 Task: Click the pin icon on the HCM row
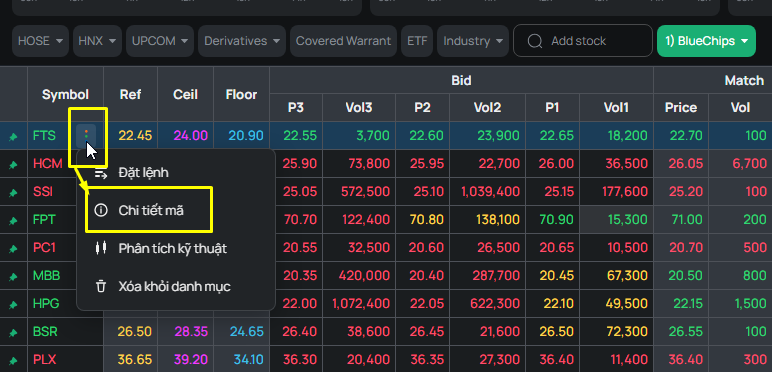[13, 166]
